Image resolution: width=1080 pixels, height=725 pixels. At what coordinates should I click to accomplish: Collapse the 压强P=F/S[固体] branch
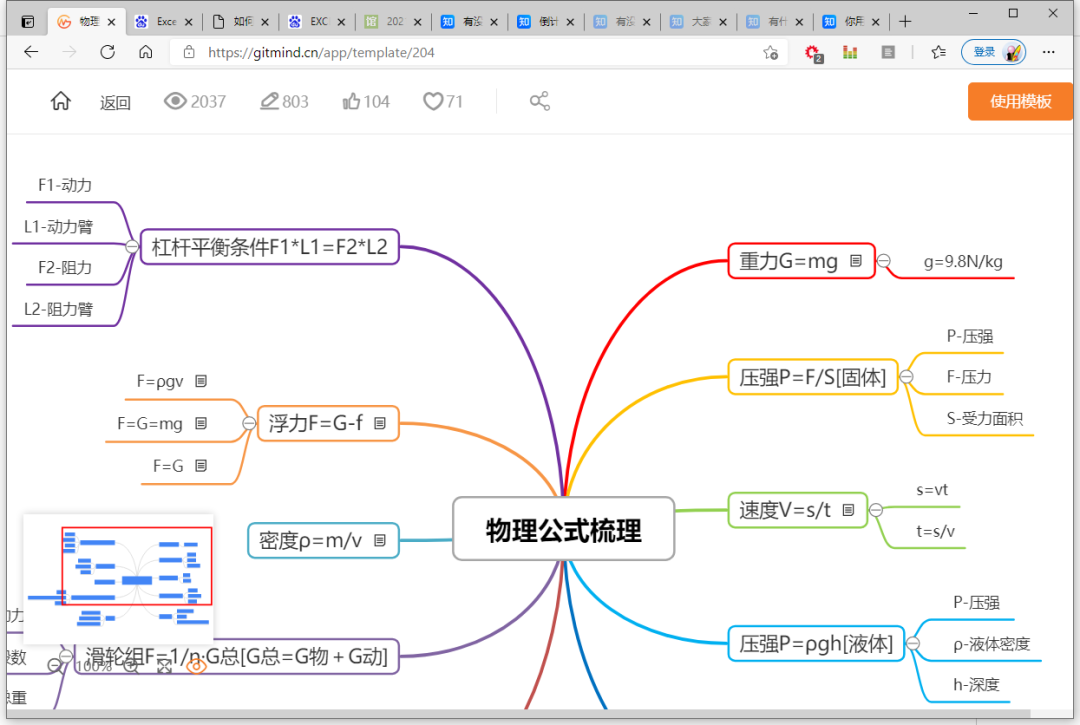click(x=906, y=377)
